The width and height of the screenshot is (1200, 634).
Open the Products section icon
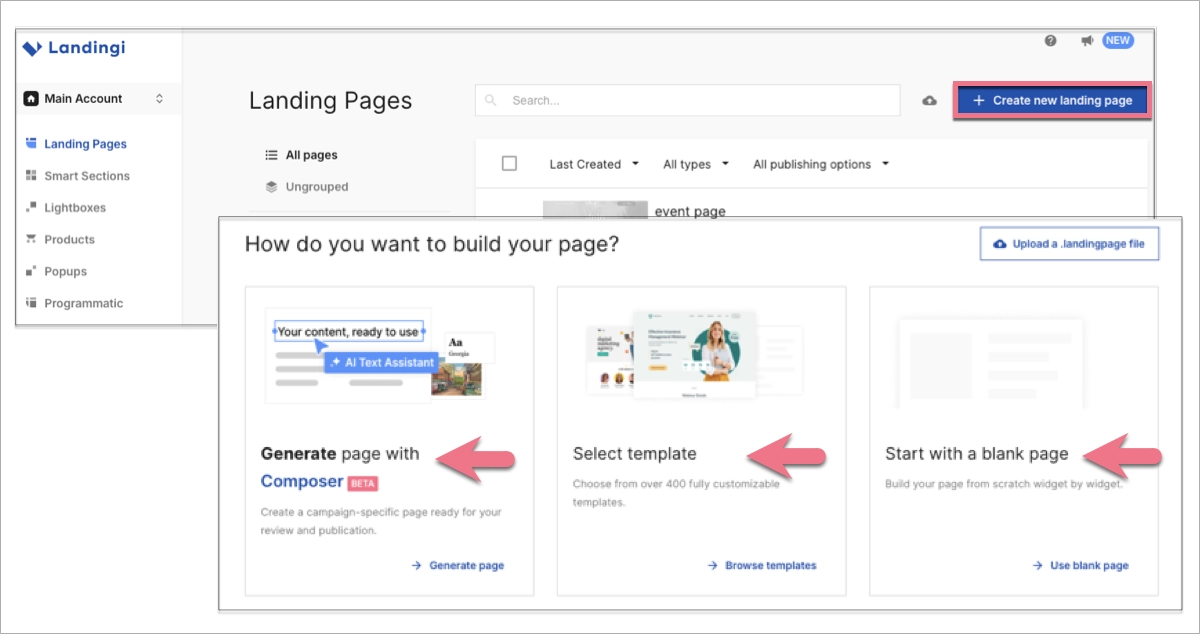(30, 239)
